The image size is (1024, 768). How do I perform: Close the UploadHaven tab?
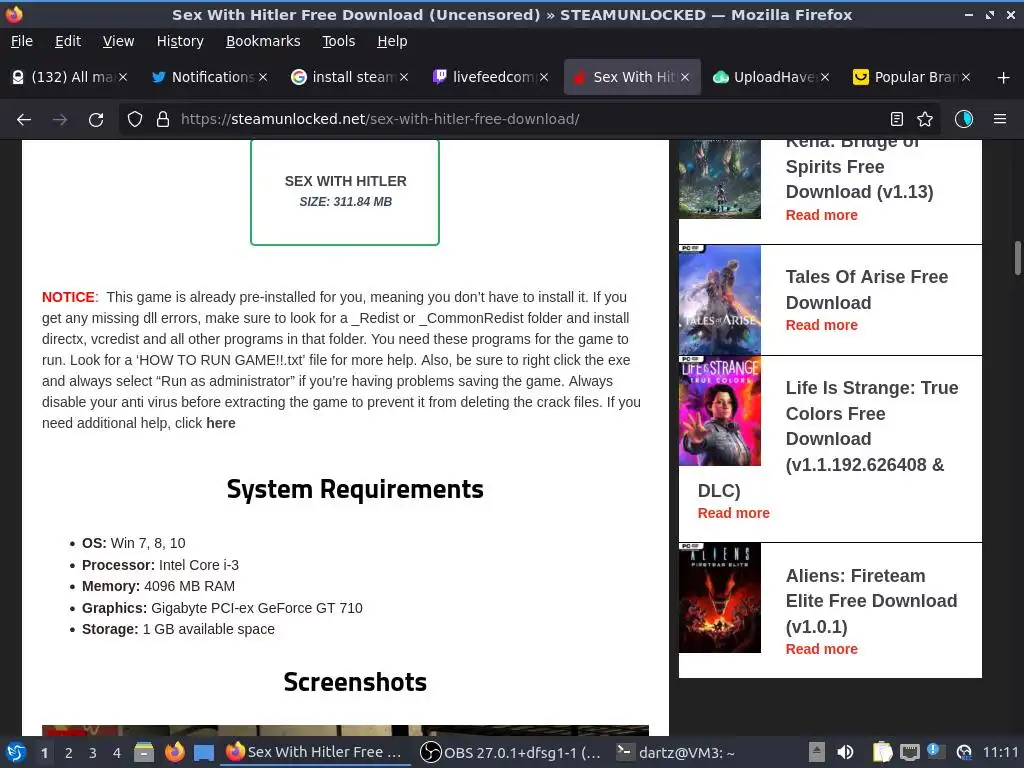825,77
